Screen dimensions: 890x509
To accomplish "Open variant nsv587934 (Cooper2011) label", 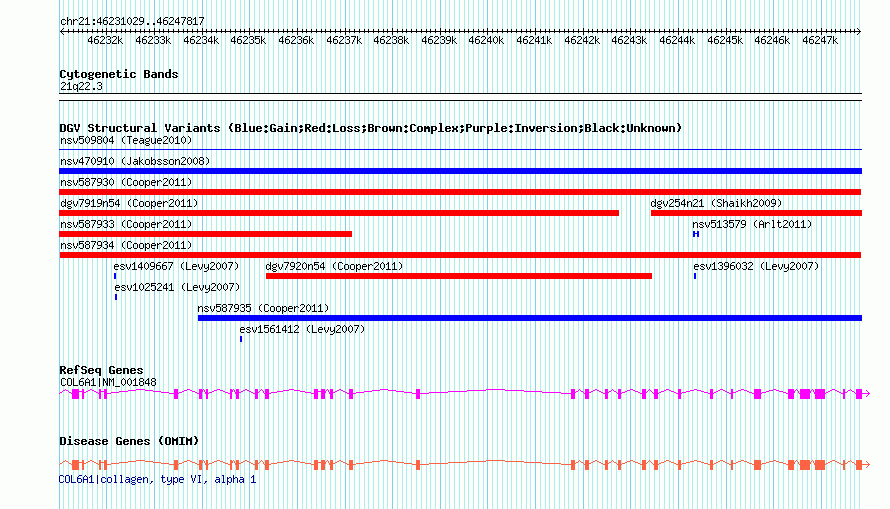I will (126, 245).
